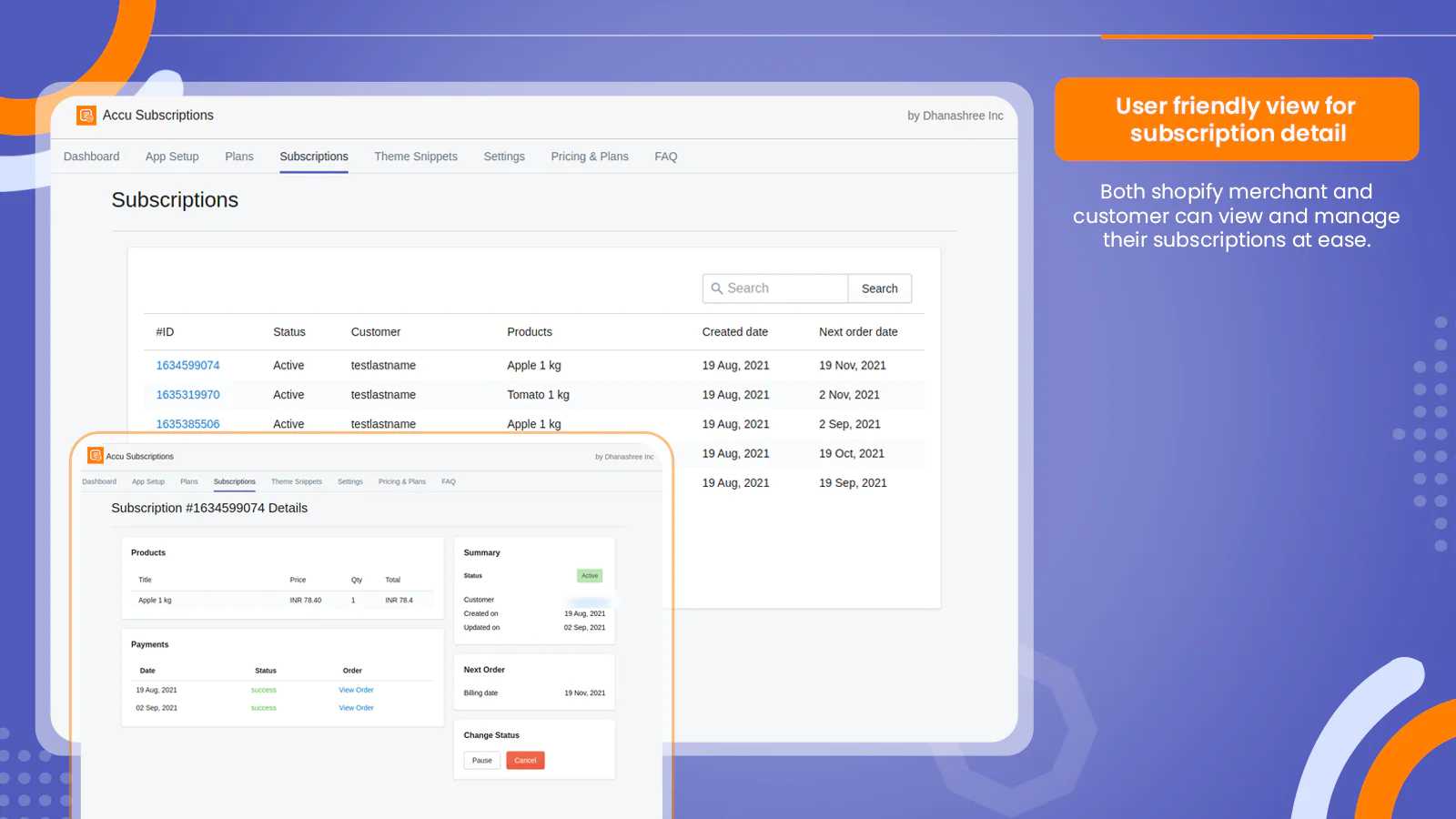Click the Plans tab in the details window

point(189,481)
